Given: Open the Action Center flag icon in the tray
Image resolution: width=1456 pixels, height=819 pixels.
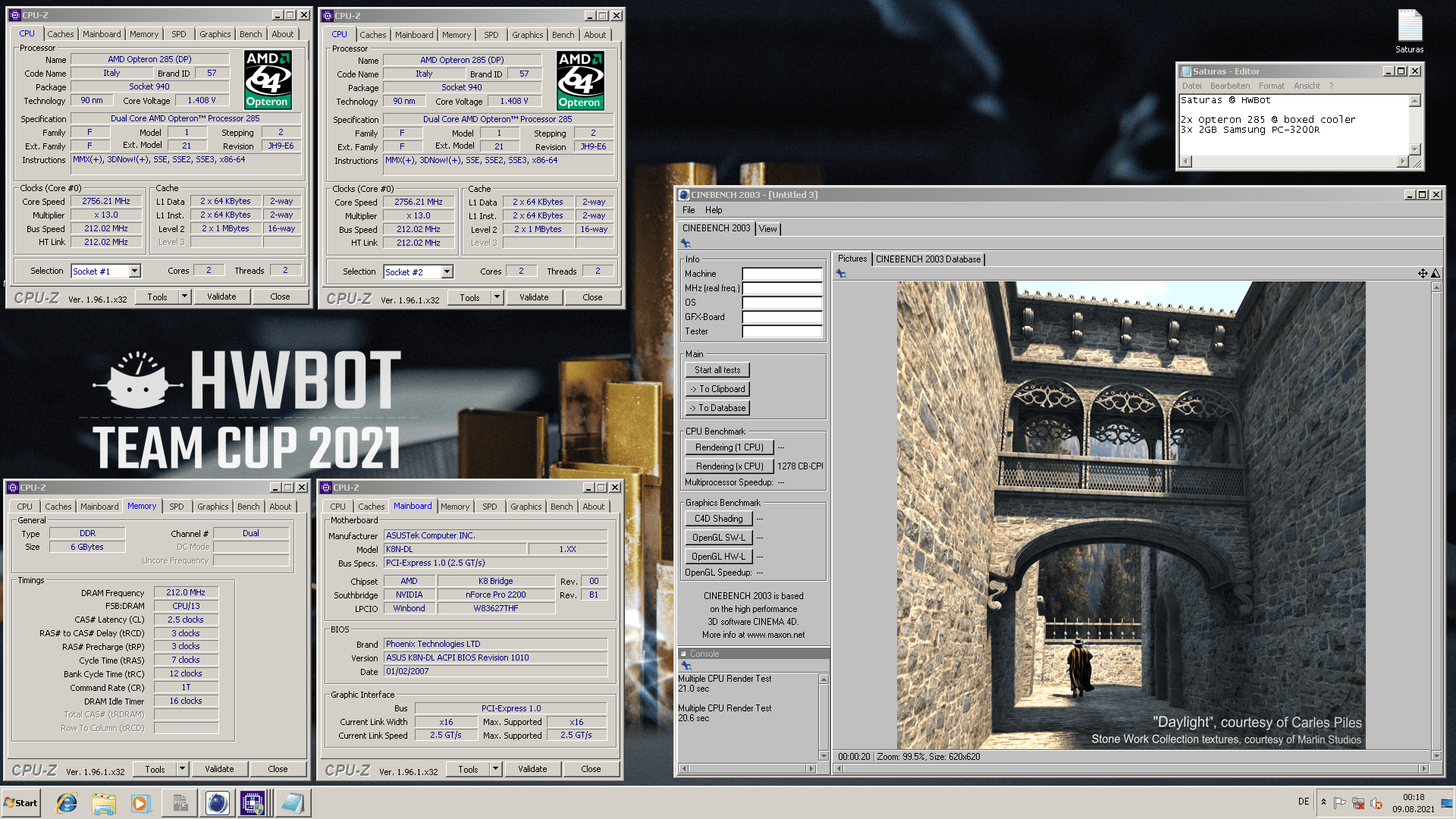Looking at the screenshot, I should [x=1340, y=802].
